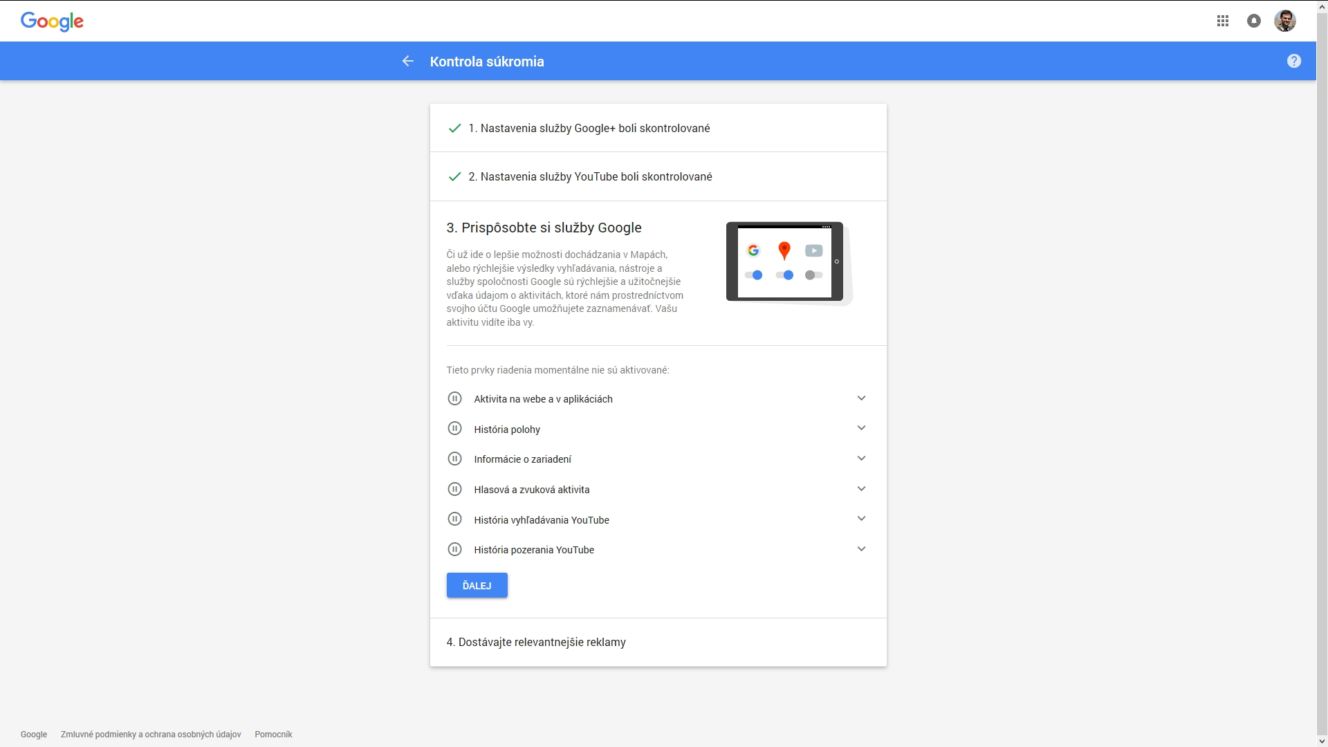1328x747 pixels.
Task: Click pause icon beside Hlasová a zvuková aktivita
Action: coord(454,489)
